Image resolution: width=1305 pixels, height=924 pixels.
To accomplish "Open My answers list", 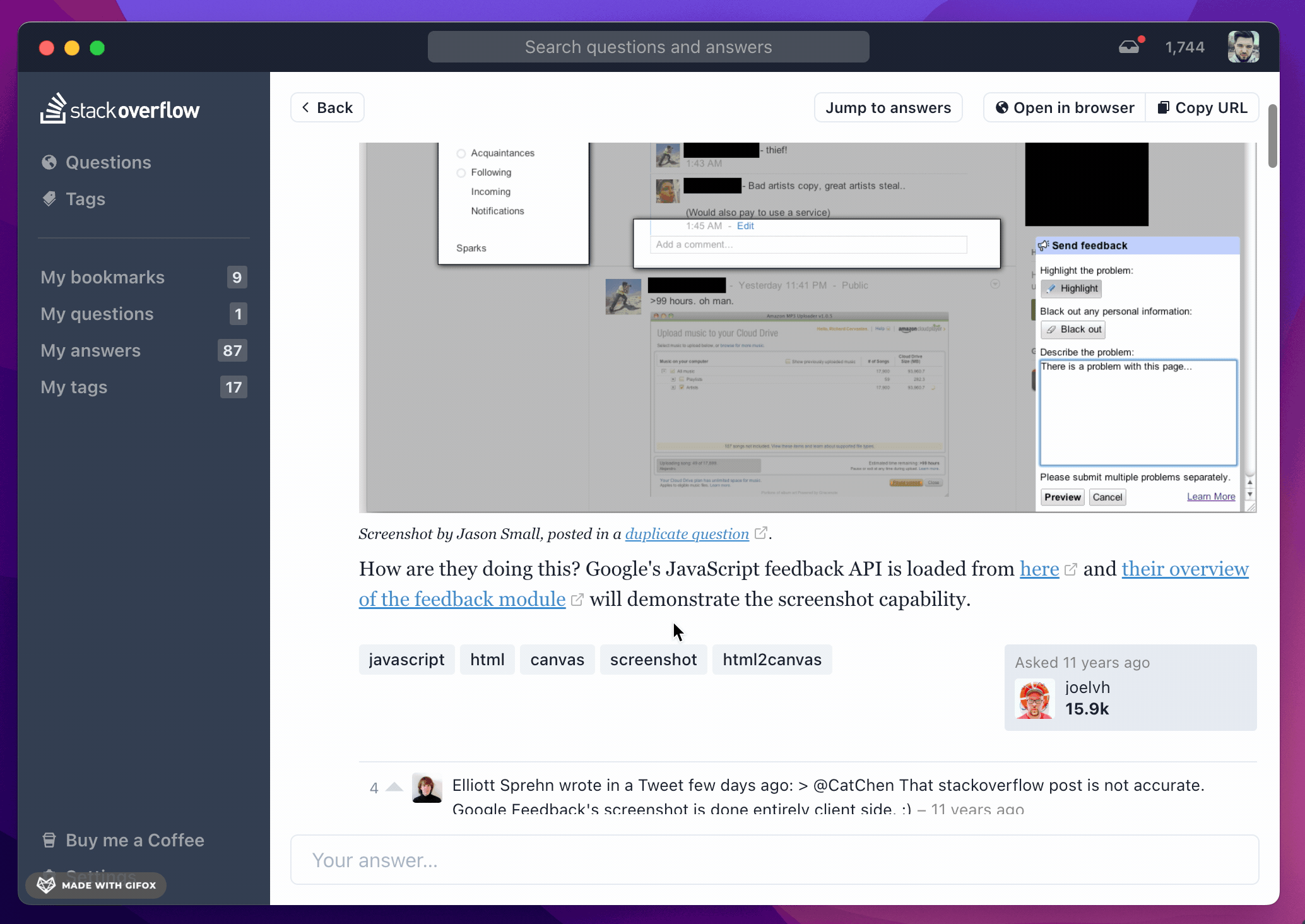I will 90,350.
